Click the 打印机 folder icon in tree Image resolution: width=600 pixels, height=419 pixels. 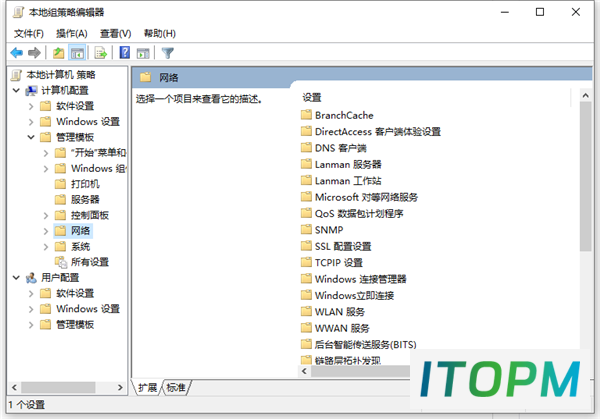[60, 184]
